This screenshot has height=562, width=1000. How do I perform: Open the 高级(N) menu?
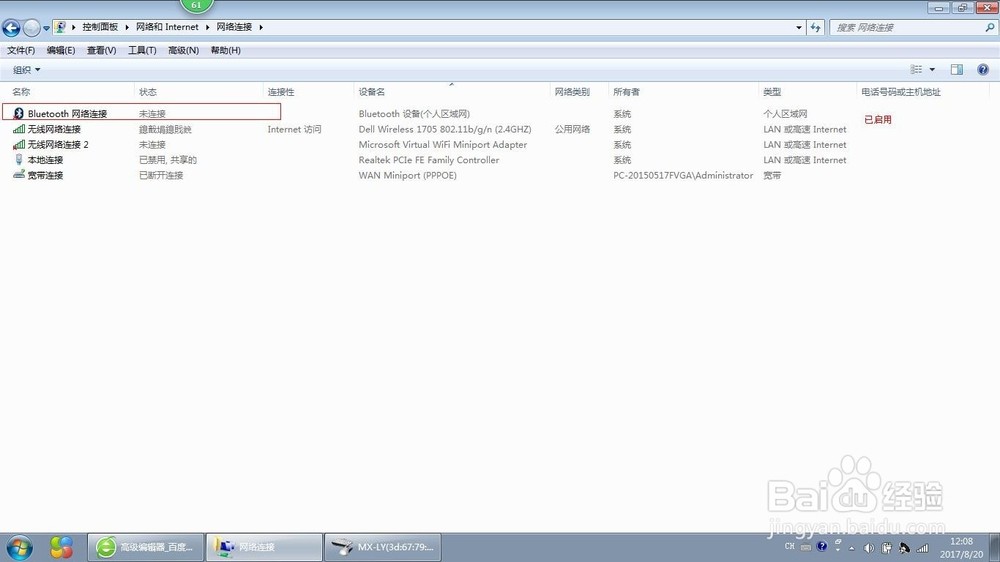183,50
